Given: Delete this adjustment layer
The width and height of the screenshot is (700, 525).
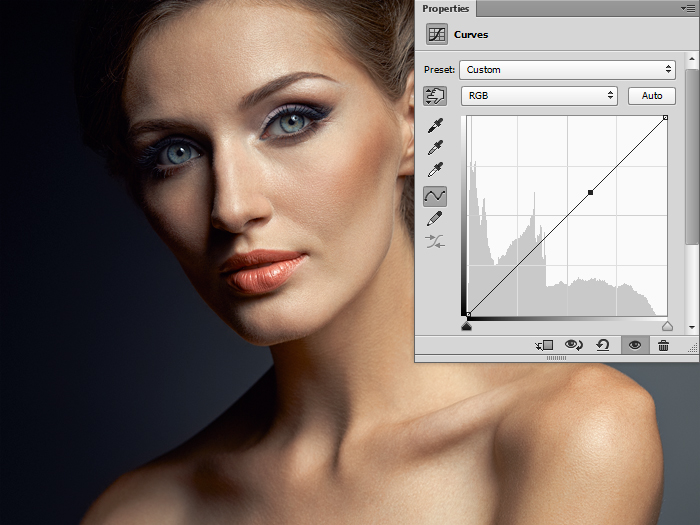Looking at the screenshot, I should tap(663, 345).
